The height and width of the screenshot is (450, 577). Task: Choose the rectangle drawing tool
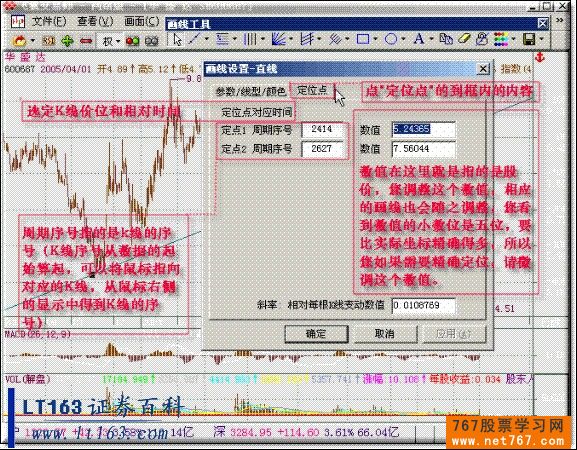[x=362, y=39]
